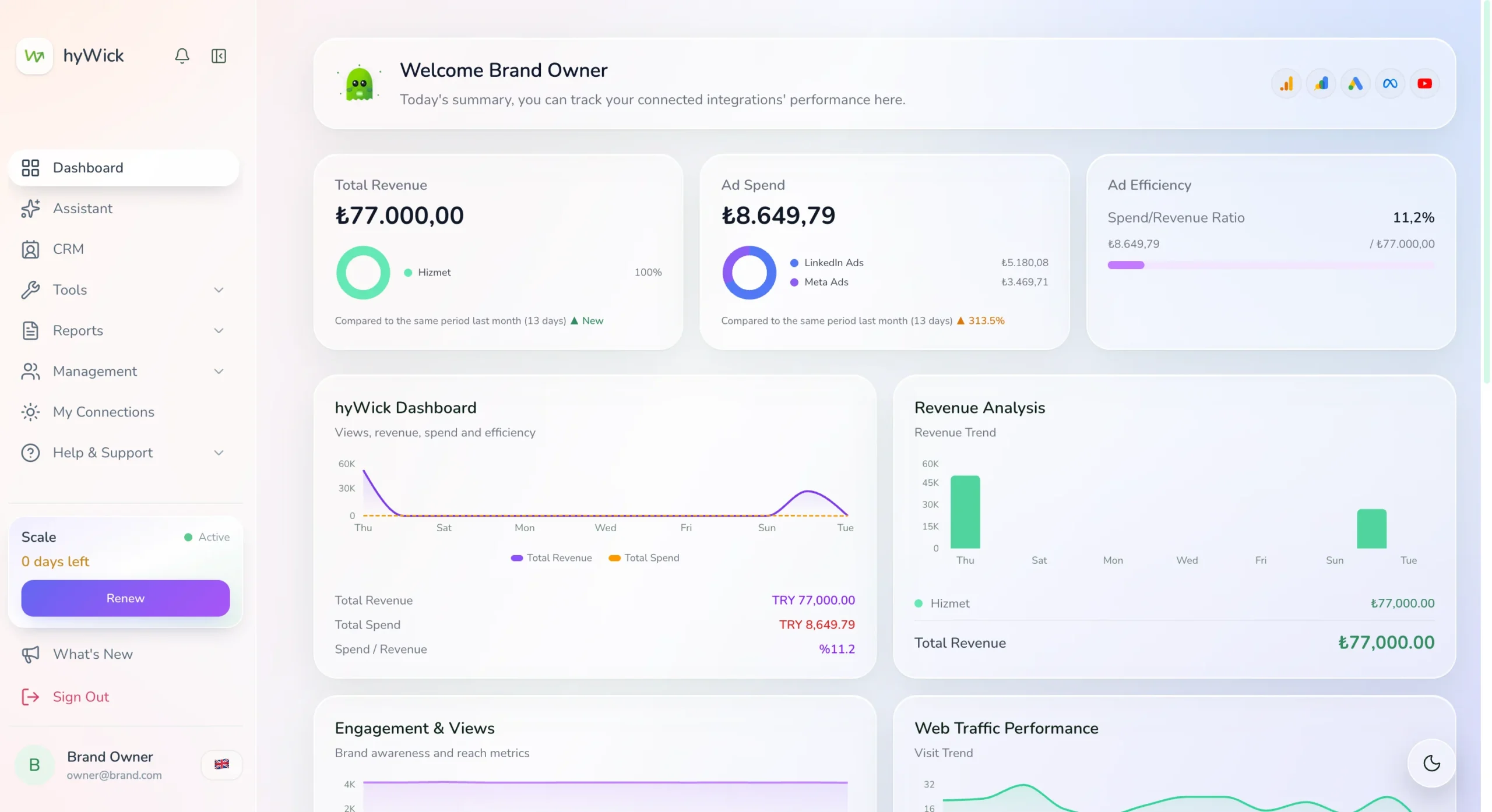Open the Google Analytics integration icon
Image resolution: width=1492 pixels, height=812 pixels.
tap(1286, 84)
